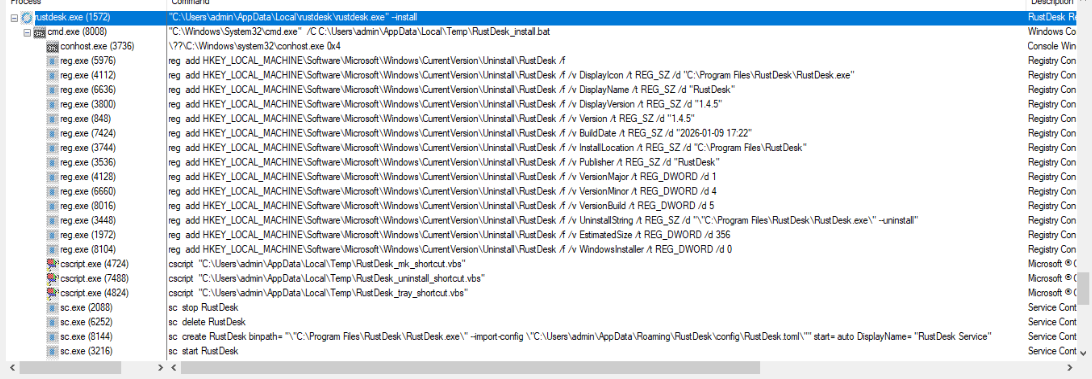Click the reg.exe (7424) icon

(52, 133)
